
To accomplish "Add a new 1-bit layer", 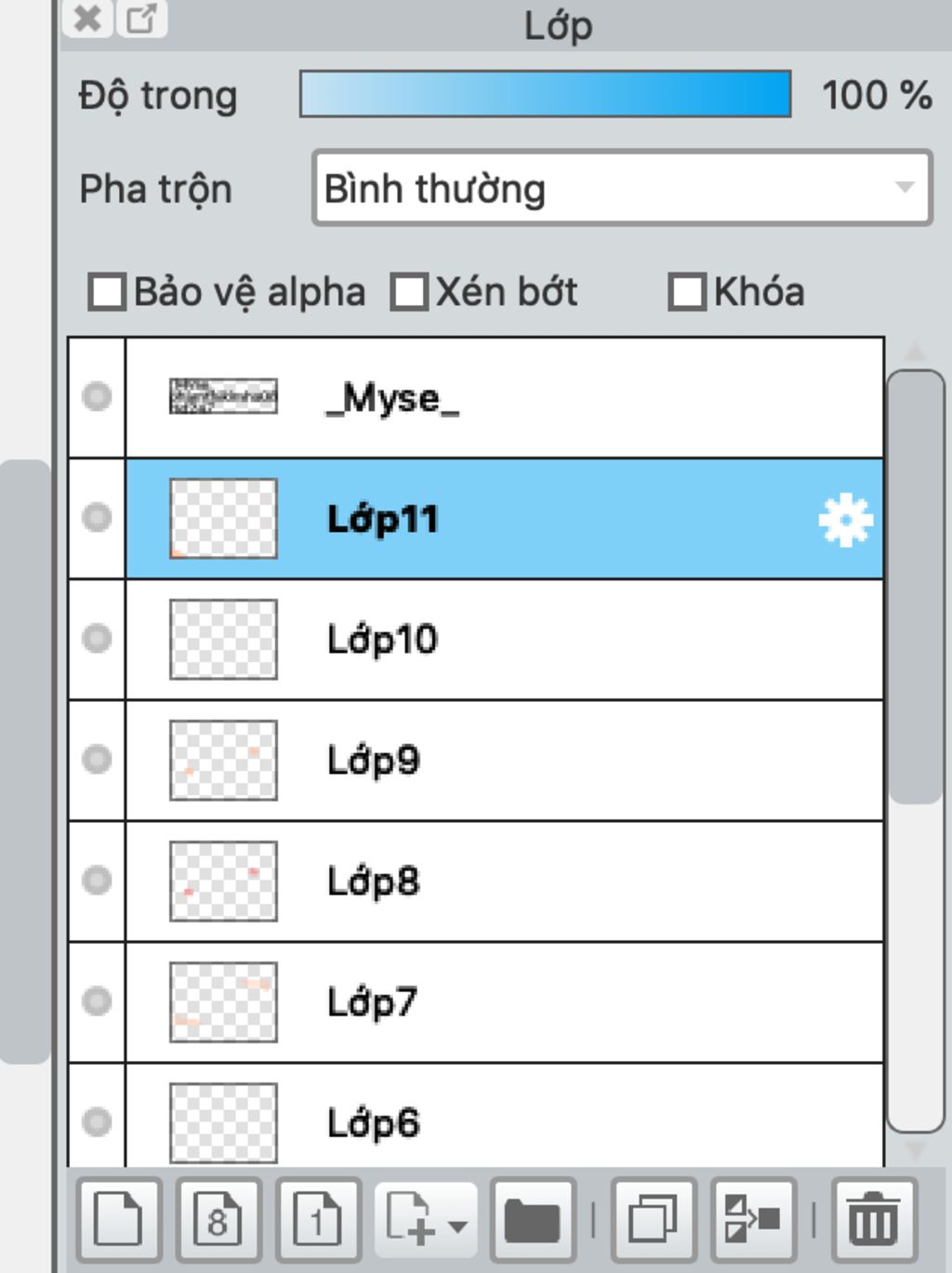I will [318, 1218].
